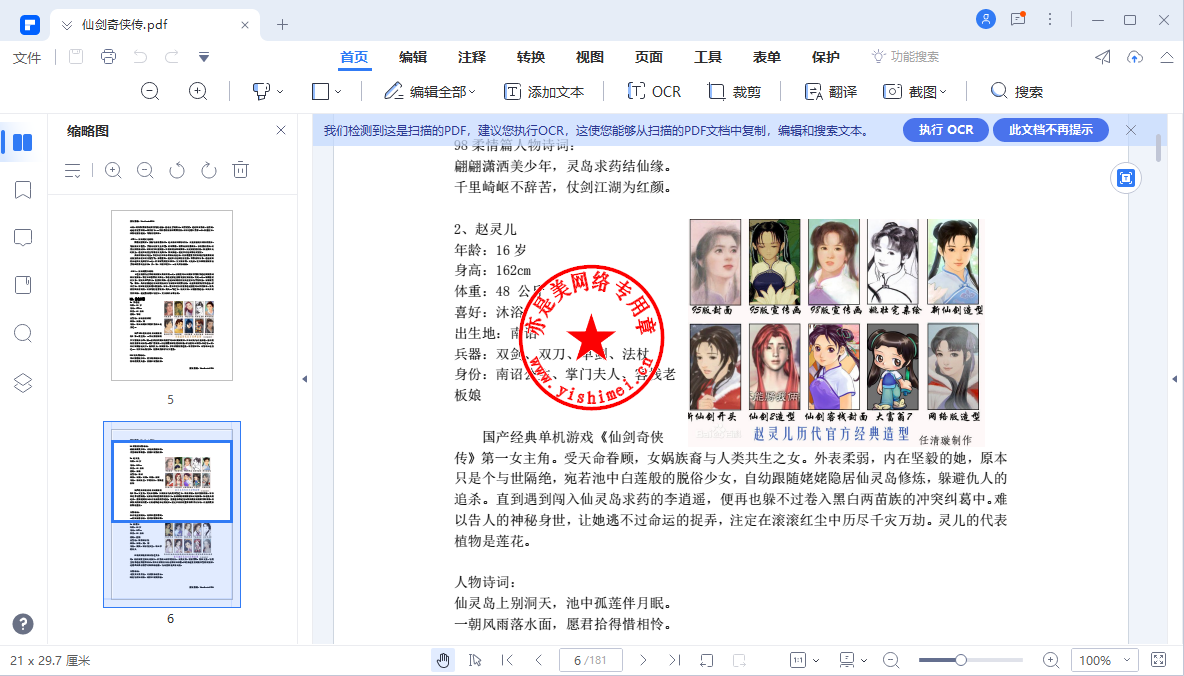Switch to 视图 view tab
The width and height of the screenshot is (1184, 676).
[x=590, y=57]
